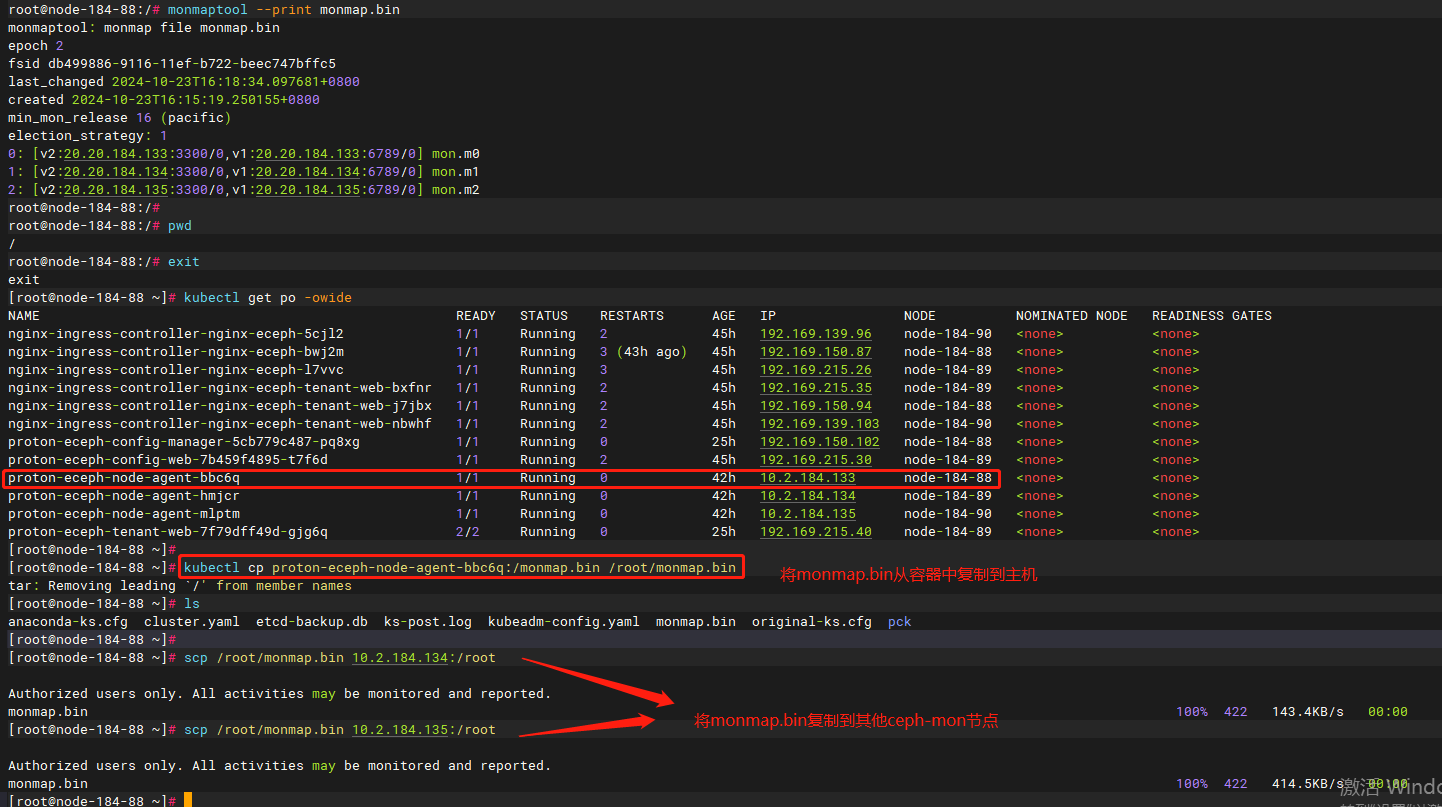Click pod nginx-eceph-tenant-web-j7jbx row name
This screenshot has width=1442, height=807.
tap(220, 406)
